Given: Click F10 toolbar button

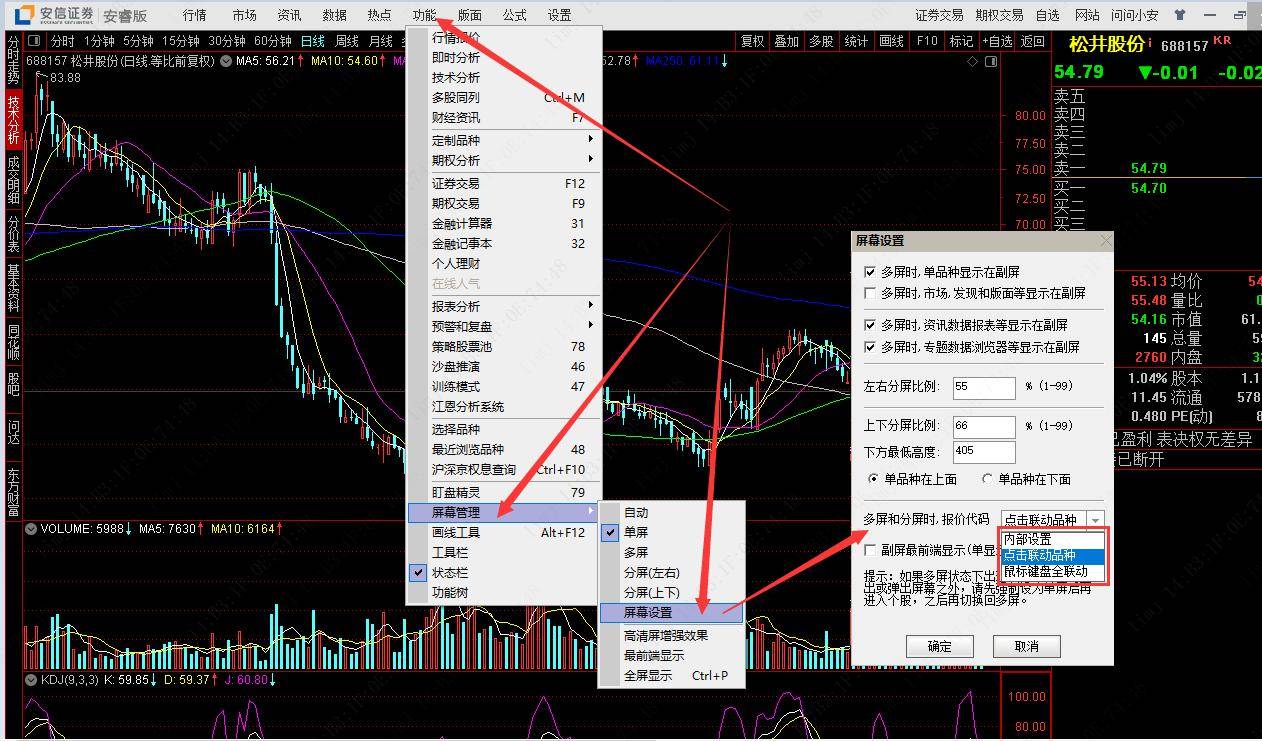Looking at the screenshot, I should 927,41.
